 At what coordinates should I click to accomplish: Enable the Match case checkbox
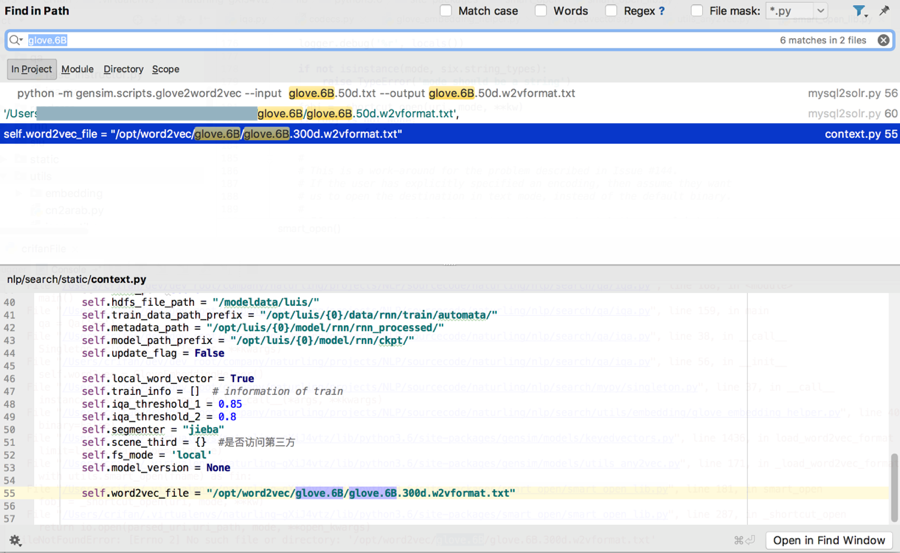(446, 11)
